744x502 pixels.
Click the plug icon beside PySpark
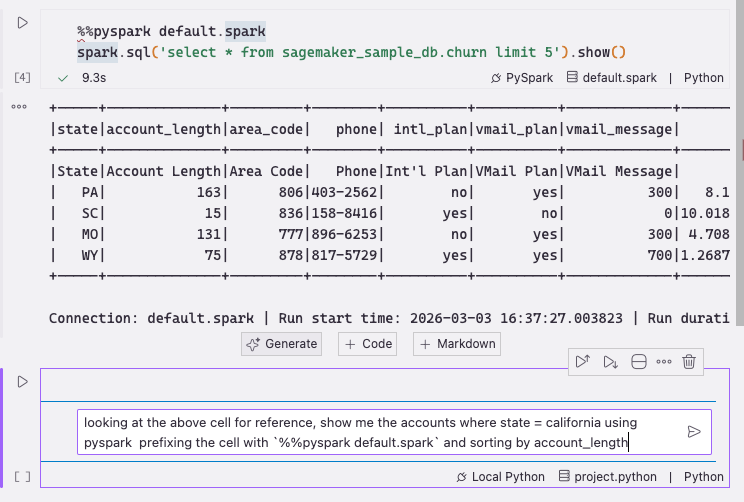[496, 78]
